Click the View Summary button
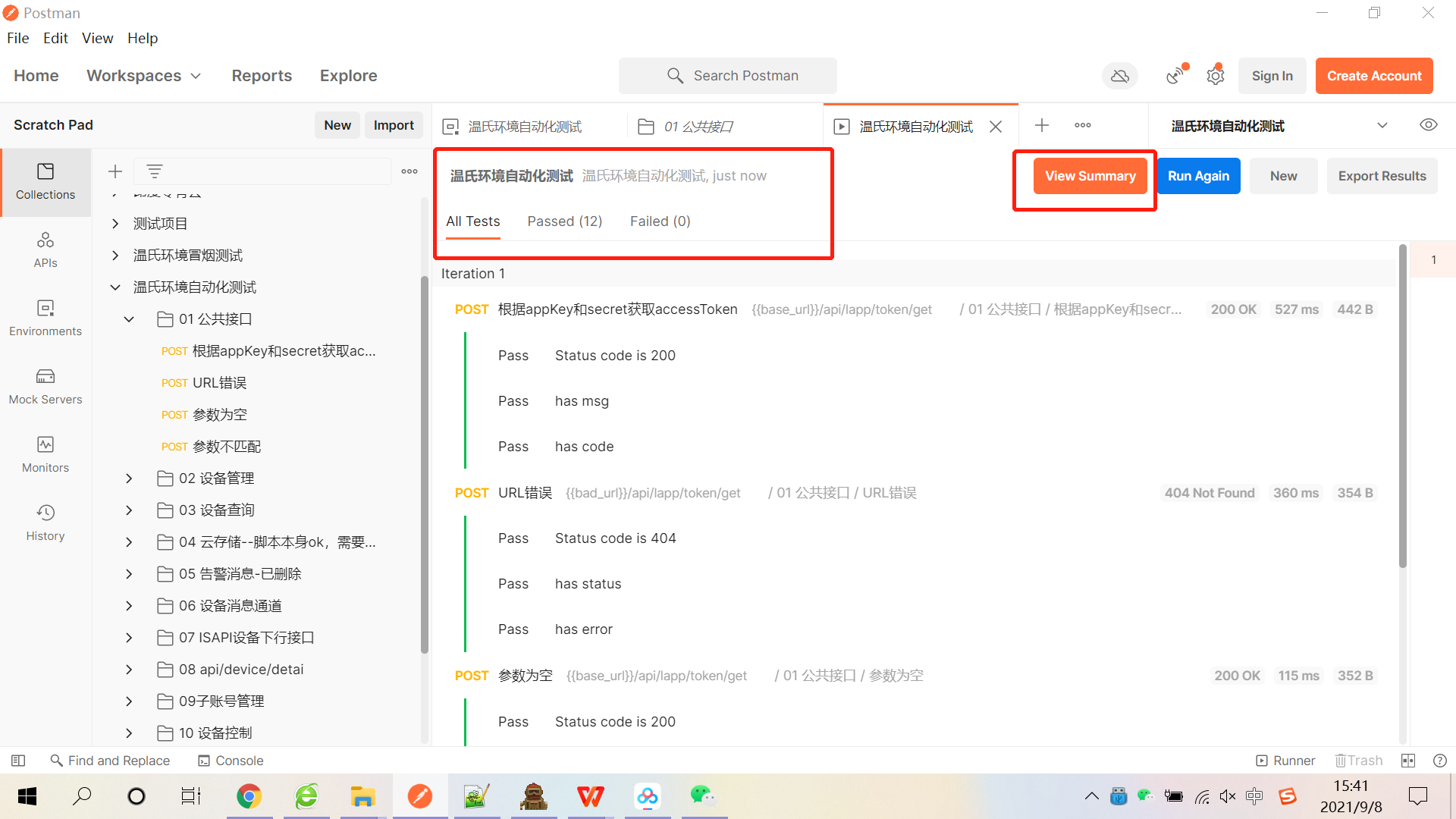The image size is (1456, 819). (1090, 176)
